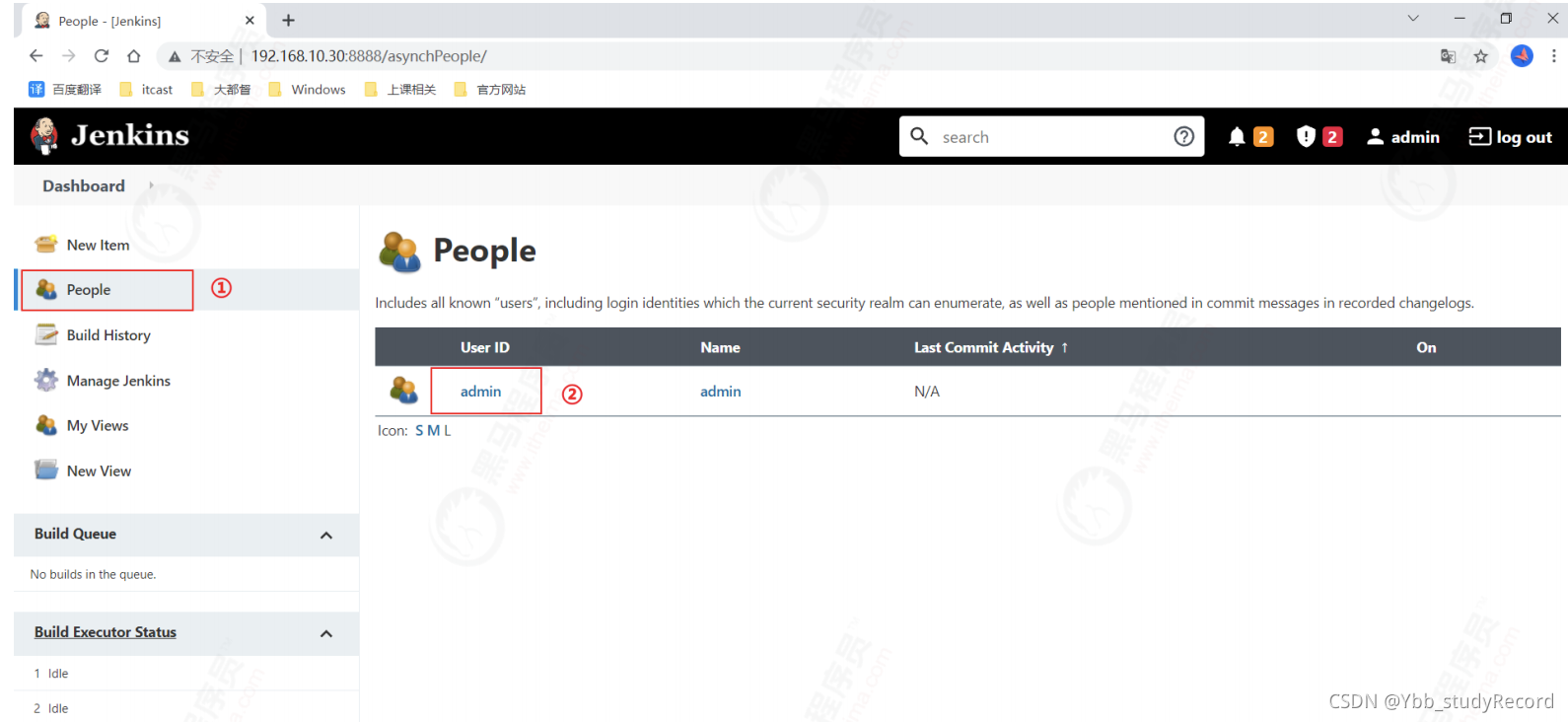The image size is (1568, 722).
Task: Sort by Last Commit Activity column
Action: (x=991, y=347)
